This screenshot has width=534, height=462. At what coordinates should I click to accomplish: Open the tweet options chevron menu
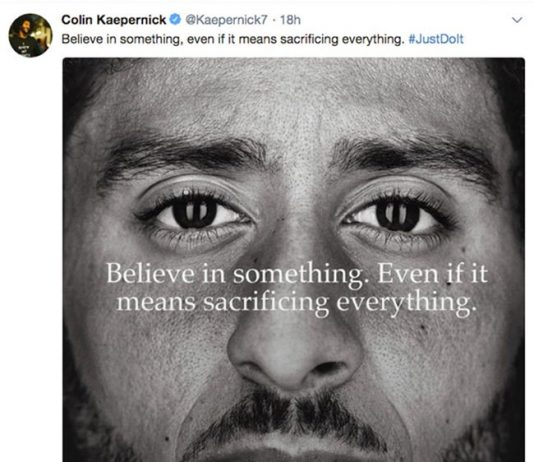517,20
